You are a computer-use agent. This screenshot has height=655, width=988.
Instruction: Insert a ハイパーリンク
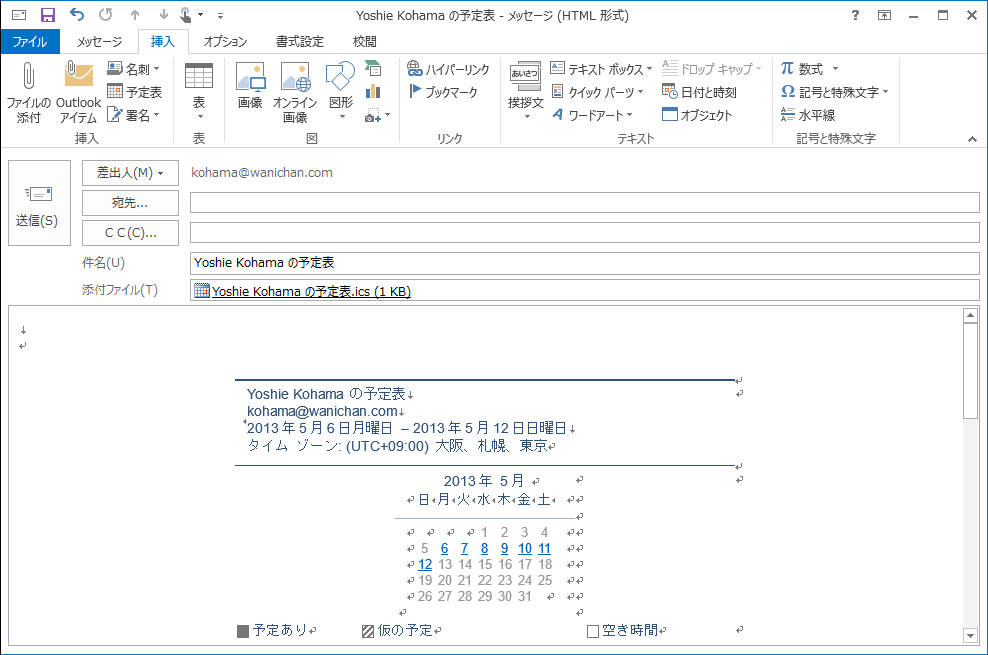tap(448, 69)
